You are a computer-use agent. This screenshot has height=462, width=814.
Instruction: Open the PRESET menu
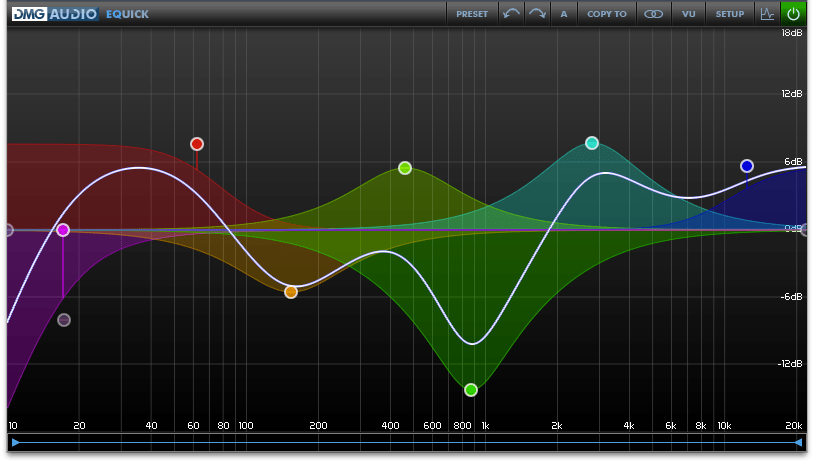[472, 14]
